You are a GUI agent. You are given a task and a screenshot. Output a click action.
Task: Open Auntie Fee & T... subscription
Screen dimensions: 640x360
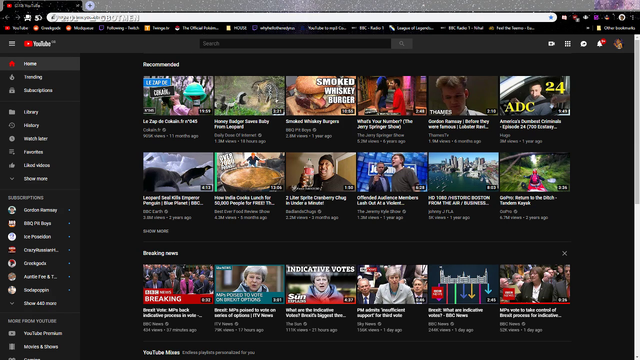40,277
